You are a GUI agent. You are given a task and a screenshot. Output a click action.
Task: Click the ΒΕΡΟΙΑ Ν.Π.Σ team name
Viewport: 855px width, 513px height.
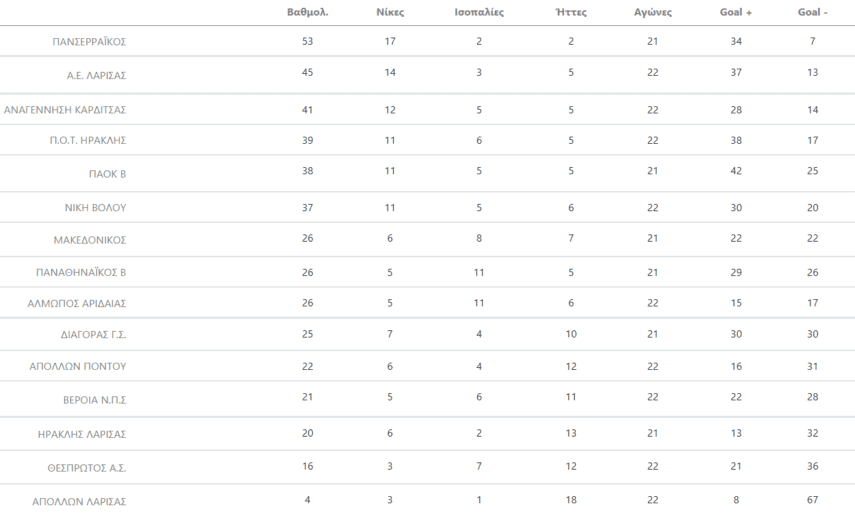pyautogui.click(x=94, y=399)
